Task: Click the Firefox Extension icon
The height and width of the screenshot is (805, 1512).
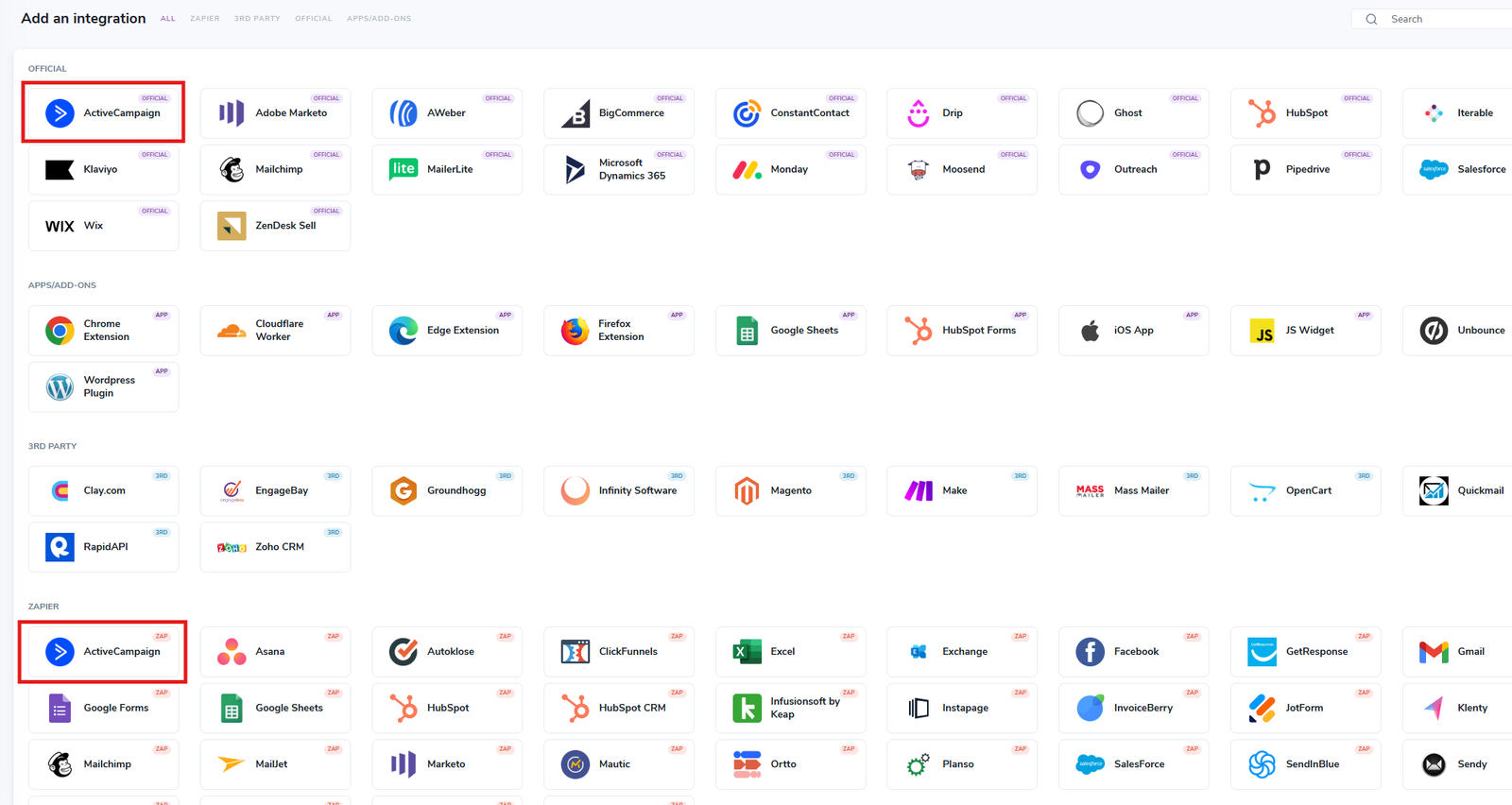Action: pyautogui.click(x=575, y=330)
